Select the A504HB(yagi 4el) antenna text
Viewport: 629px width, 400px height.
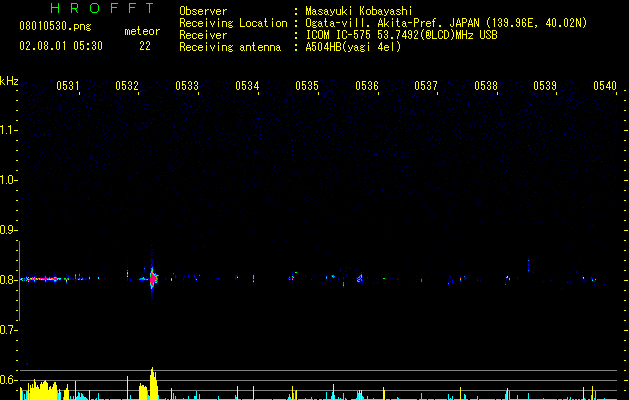click(353, 47)
